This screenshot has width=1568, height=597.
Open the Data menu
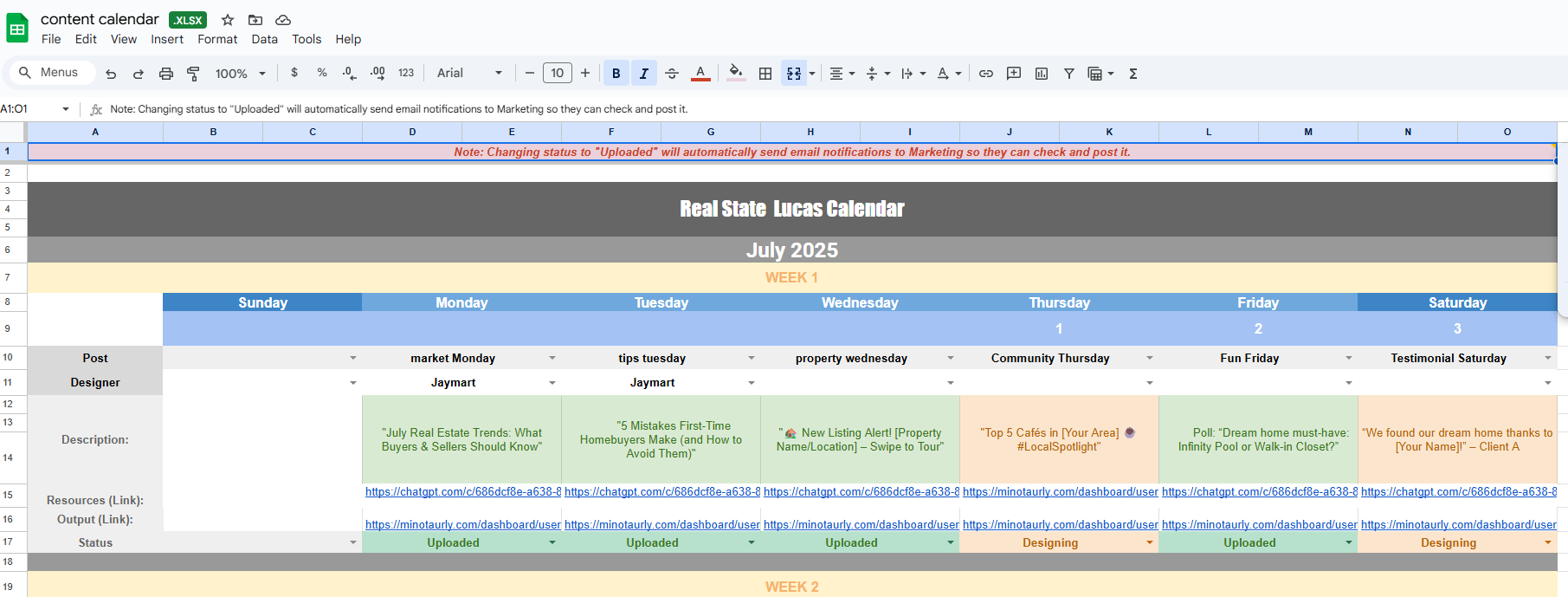tap(264, 39)
